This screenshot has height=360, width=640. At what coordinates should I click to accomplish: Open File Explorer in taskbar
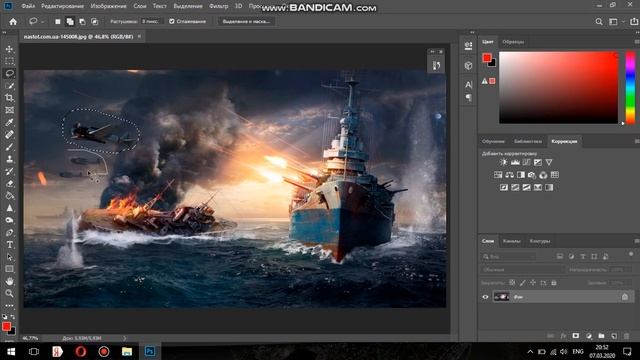(127, 351)
